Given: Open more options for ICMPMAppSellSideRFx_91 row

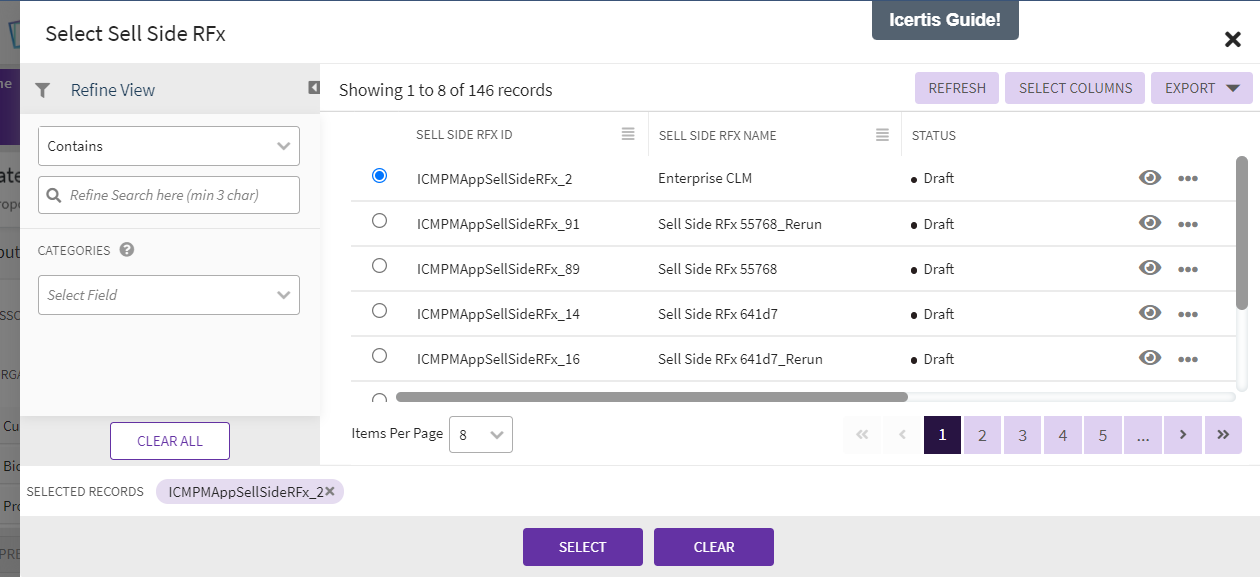Looking at the screenshot, I should (1188, 224).
